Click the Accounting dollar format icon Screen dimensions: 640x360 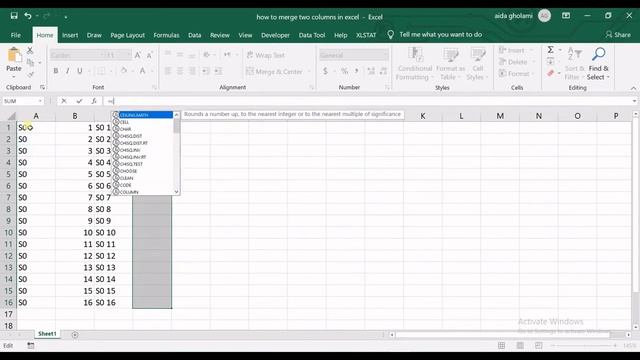(x=325, y=71)
